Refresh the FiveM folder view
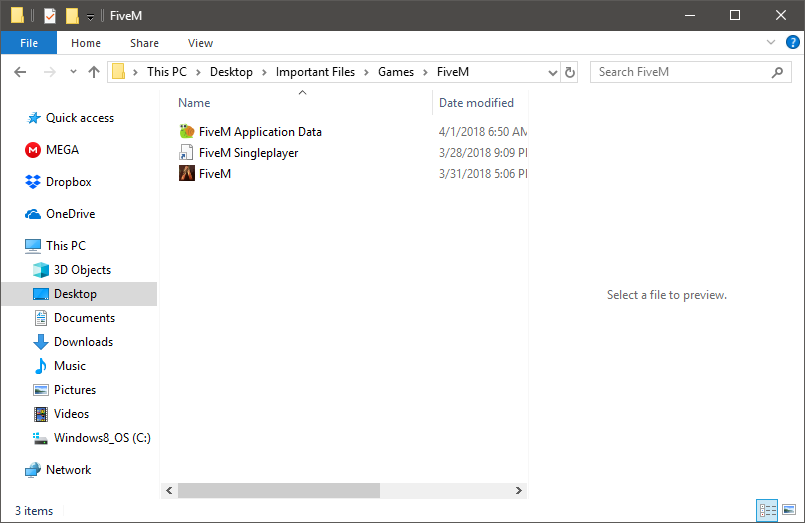The image size is (805, 523). coord(570,72)
